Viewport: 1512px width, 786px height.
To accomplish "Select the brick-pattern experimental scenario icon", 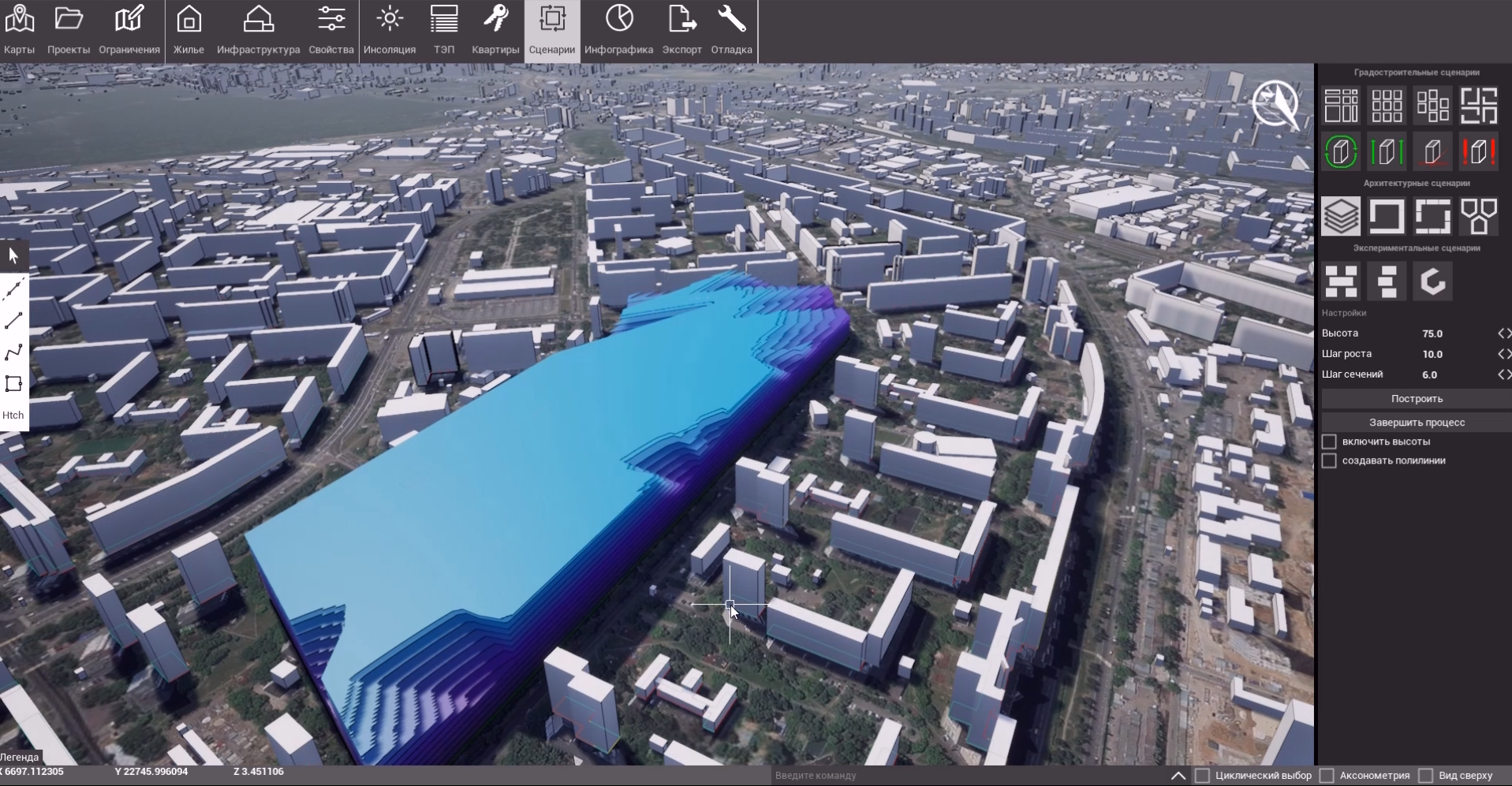I will pyautogui.click(x=1341, y=281).
